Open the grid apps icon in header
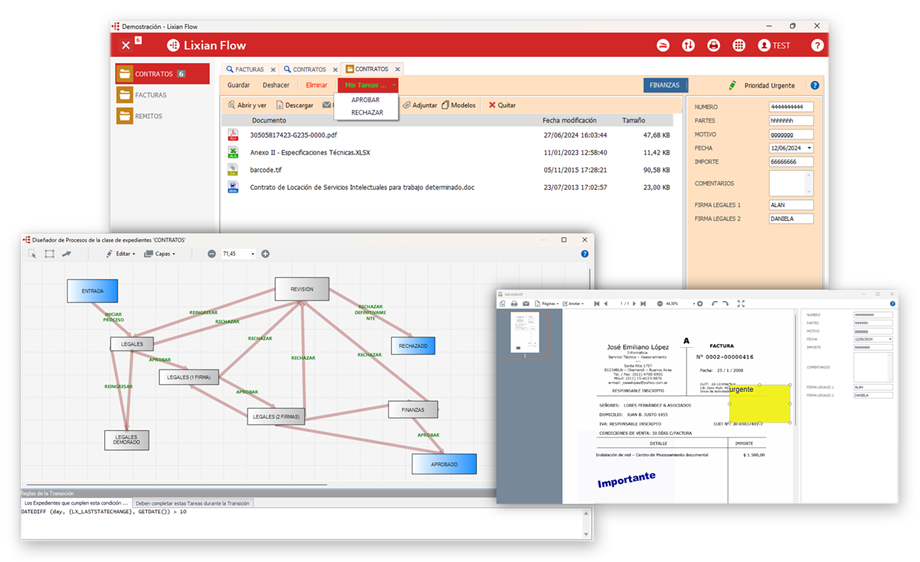 (x=739, y=45)
